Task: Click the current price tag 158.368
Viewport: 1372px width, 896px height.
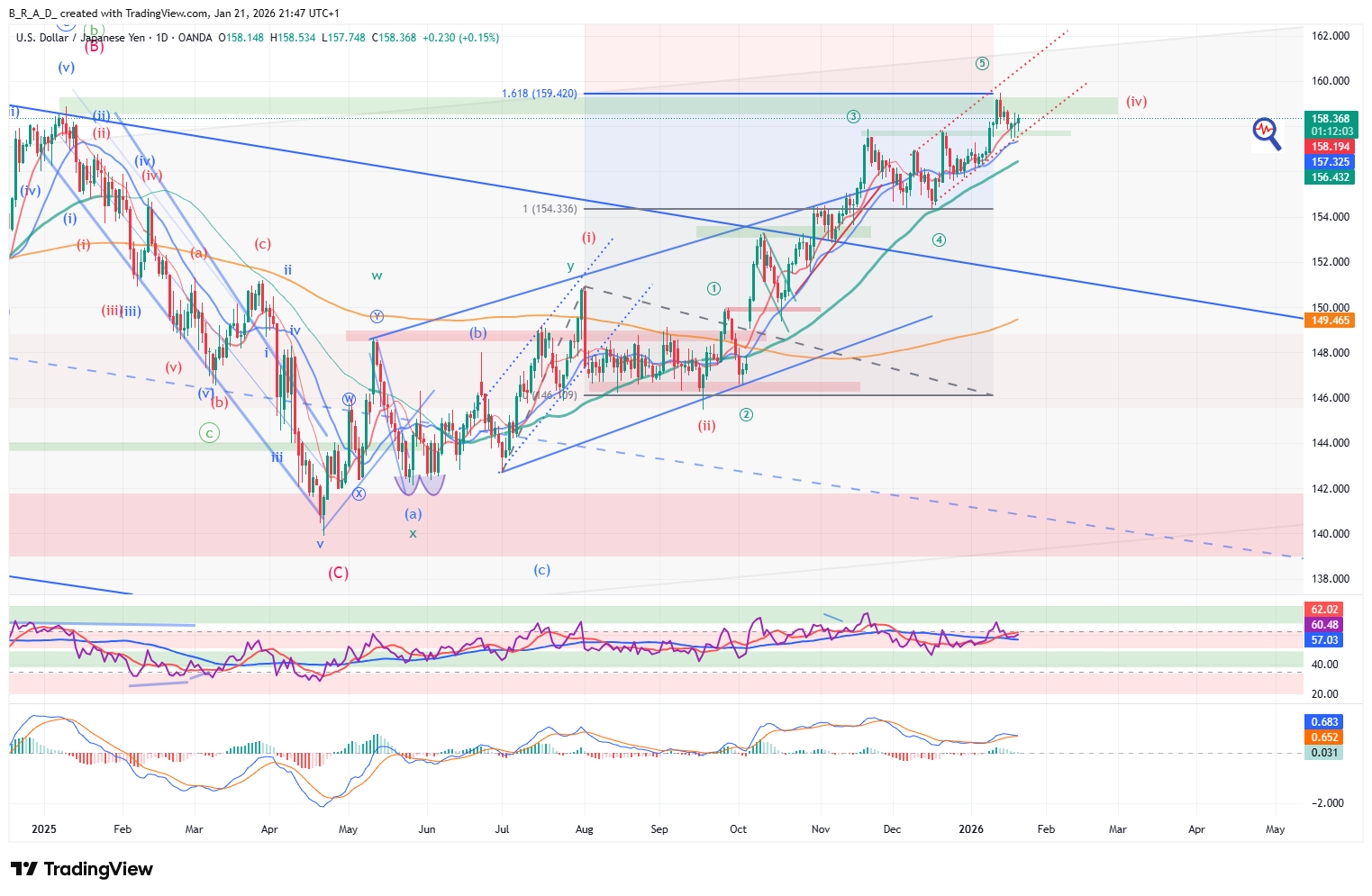Action: (x=1330, y=119)
